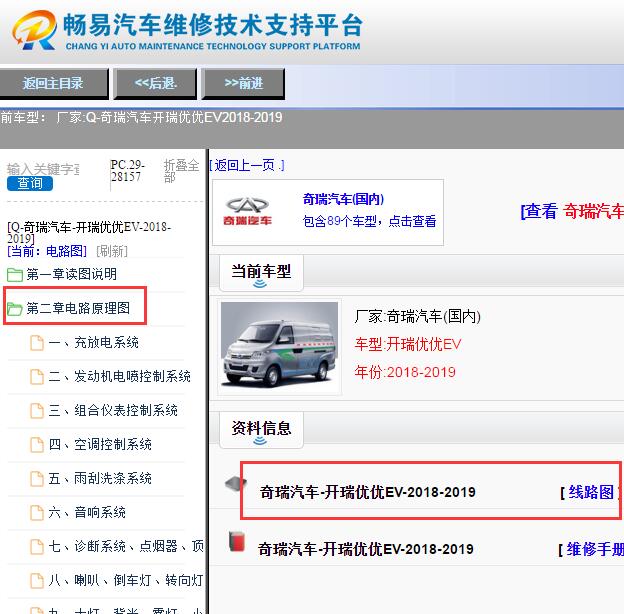Viewport: 624px width, 614px height.
Task: Click open folder icon of 第二章电路原理图
Action: (15, 308)
